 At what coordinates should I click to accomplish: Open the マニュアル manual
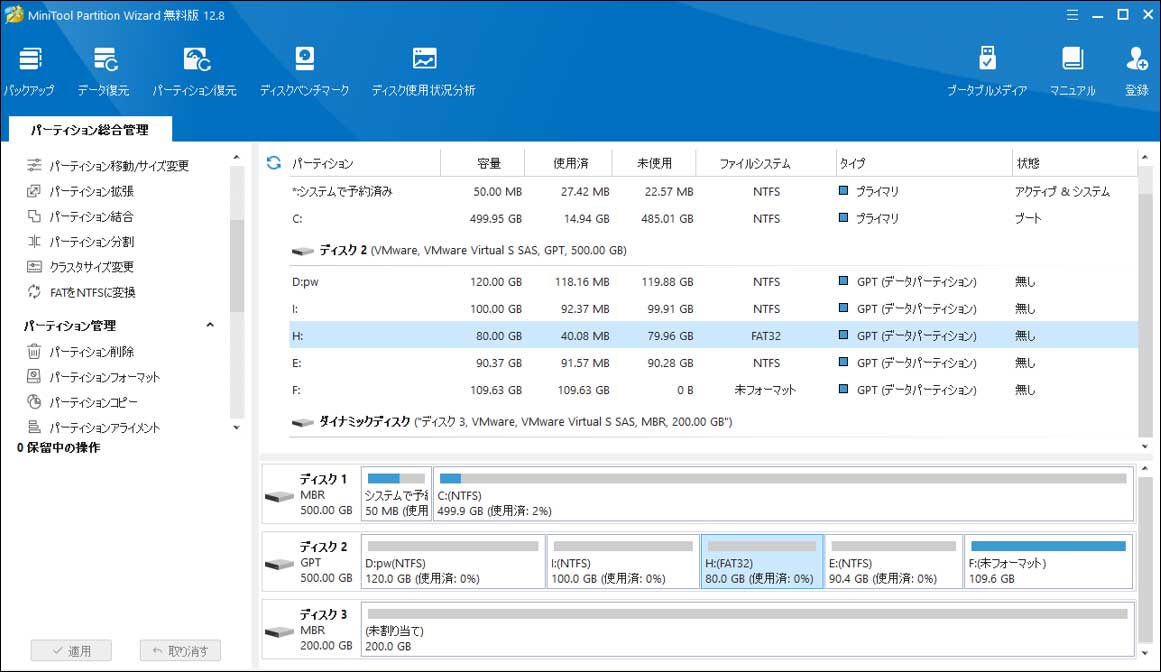pos(1072,71)
